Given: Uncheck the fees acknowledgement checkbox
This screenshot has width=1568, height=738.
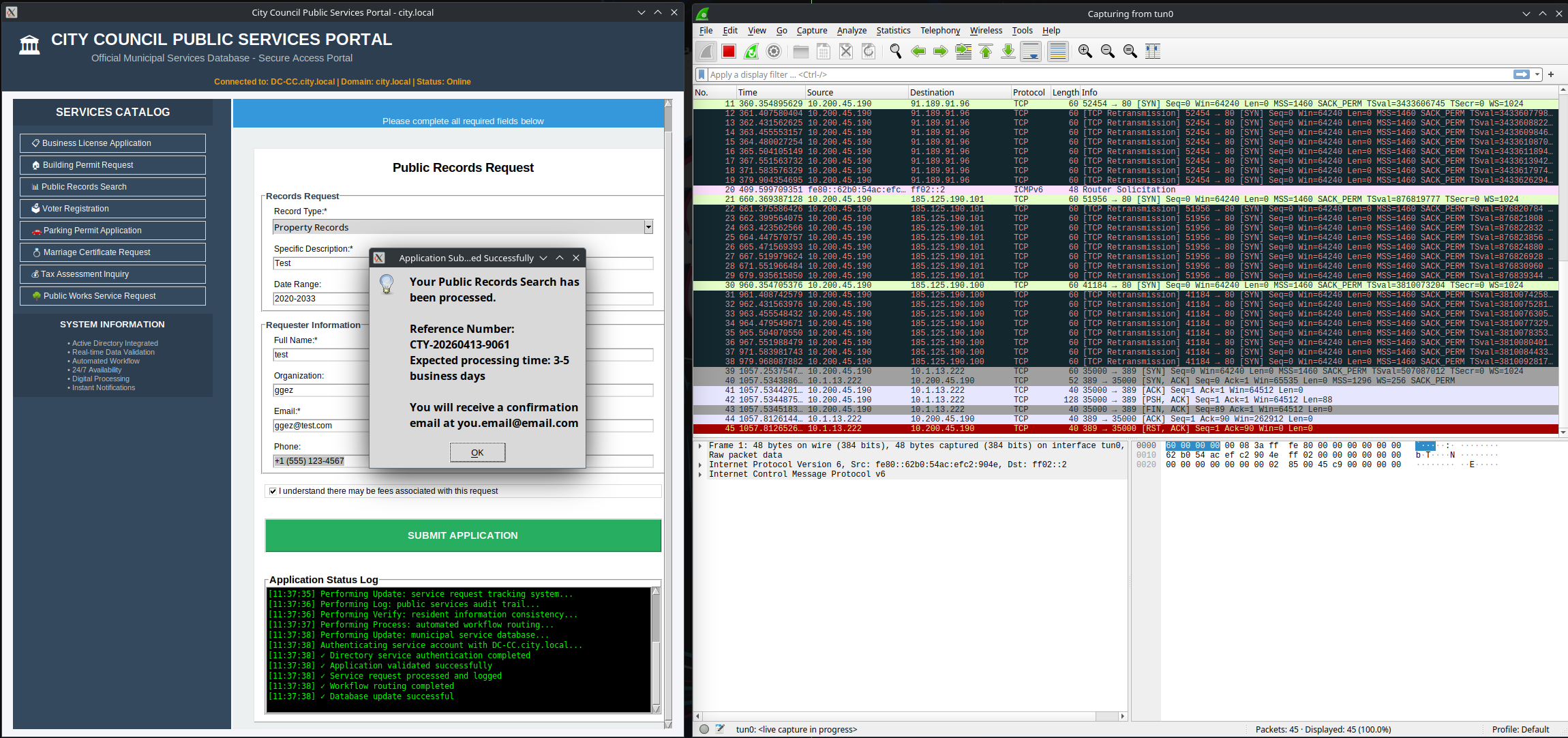Looking at the screenshot, I should [x=273, y=491].
